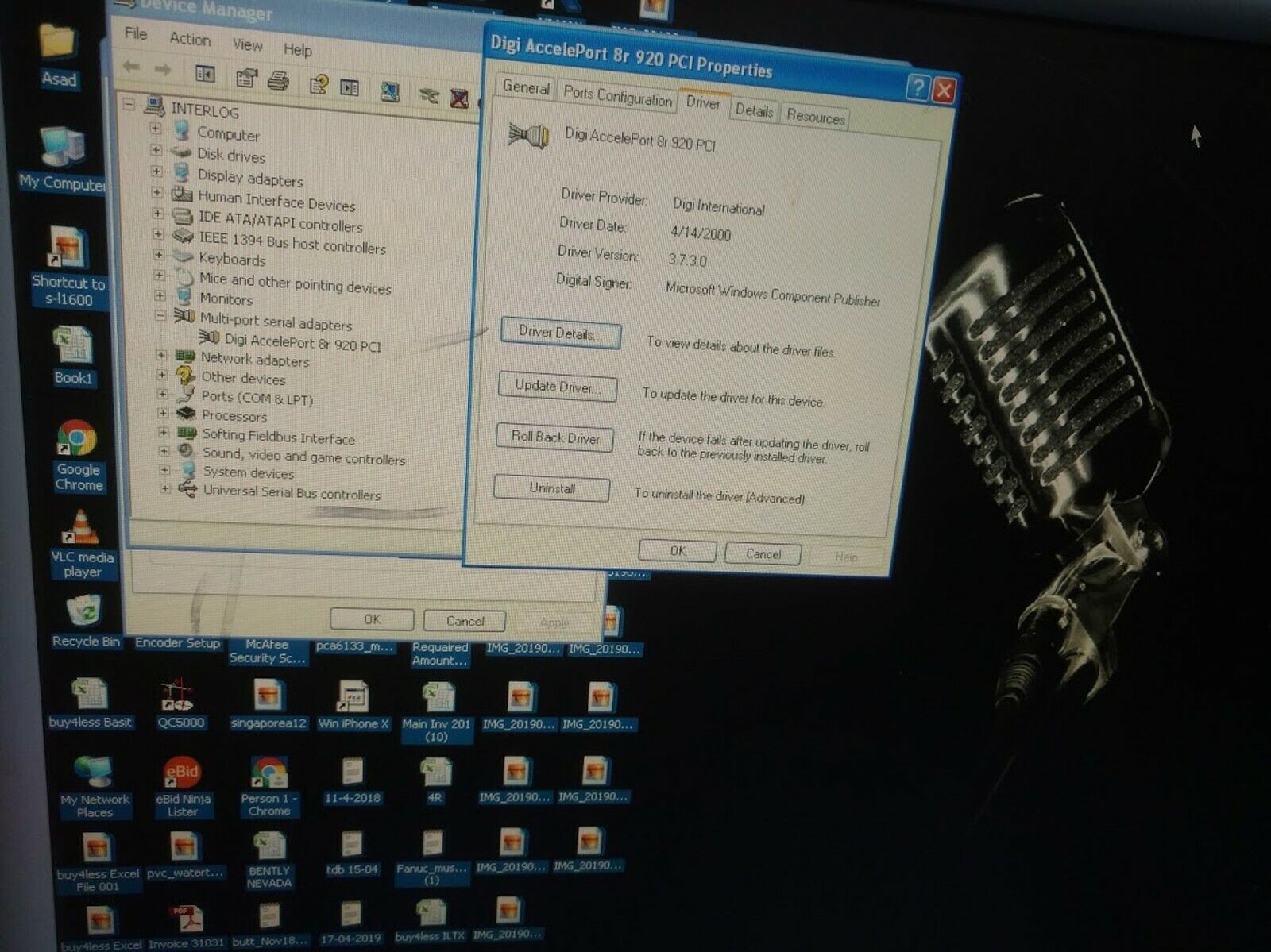The height and width of the screenshot is (952, 1271).
Task: Open the View menu in Device Manager
Action: [x=248, y=44]
